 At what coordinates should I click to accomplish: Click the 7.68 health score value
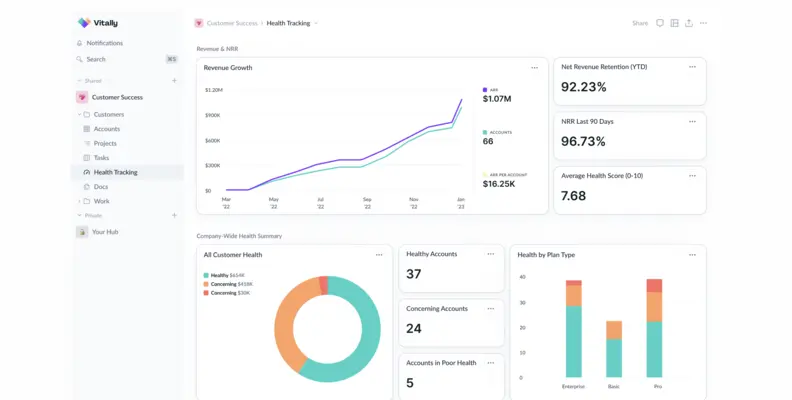click(x=573, y=196)
